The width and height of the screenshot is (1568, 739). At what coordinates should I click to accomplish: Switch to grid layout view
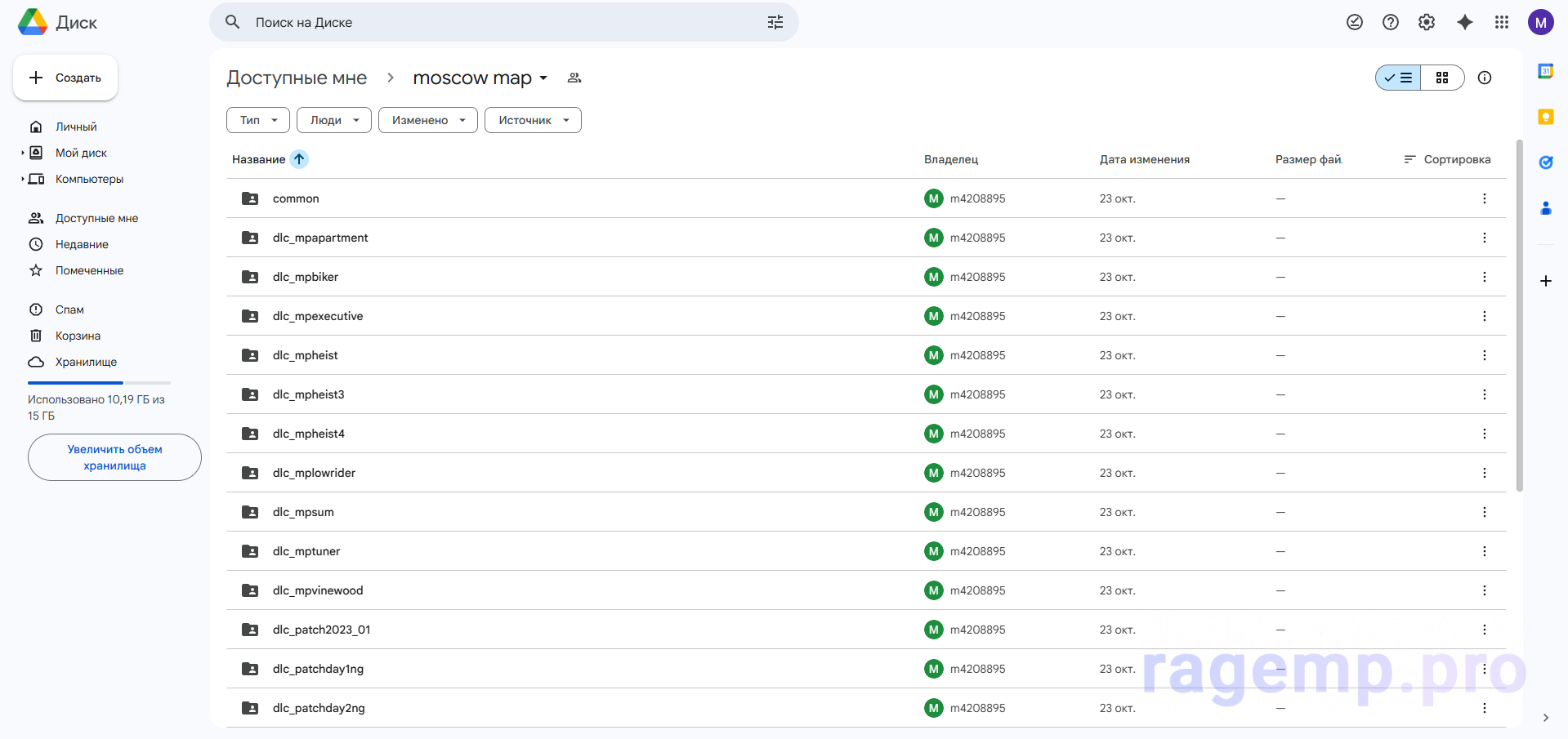(1441, 78)
